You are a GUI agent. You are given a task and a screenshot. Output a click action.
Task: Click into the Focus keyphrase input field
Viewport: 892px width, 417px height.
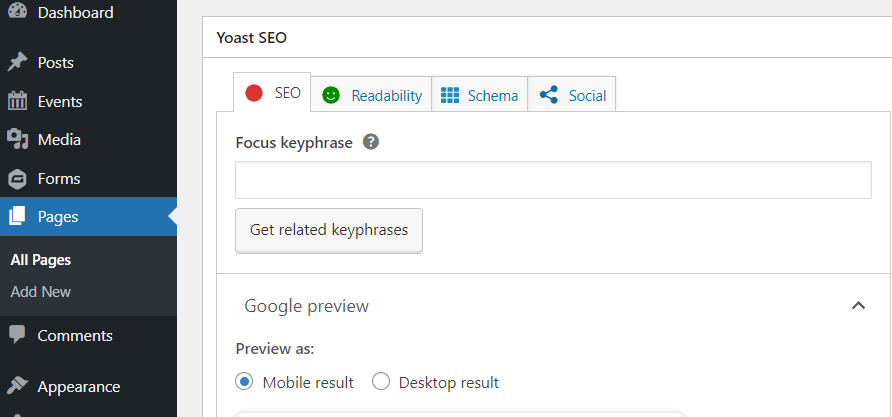(x=554, y=180)
